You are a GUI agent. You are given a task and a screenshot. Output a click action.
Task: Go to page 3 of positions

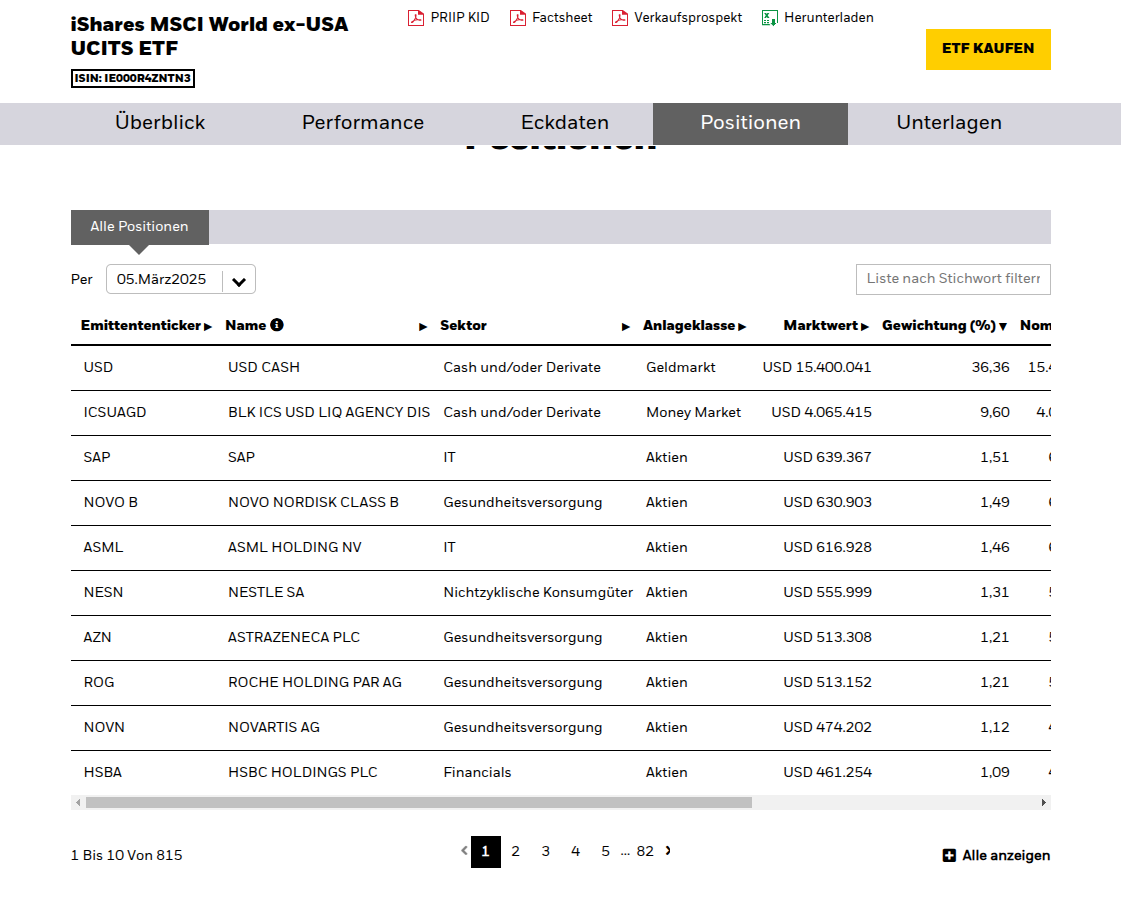(545, 851)
